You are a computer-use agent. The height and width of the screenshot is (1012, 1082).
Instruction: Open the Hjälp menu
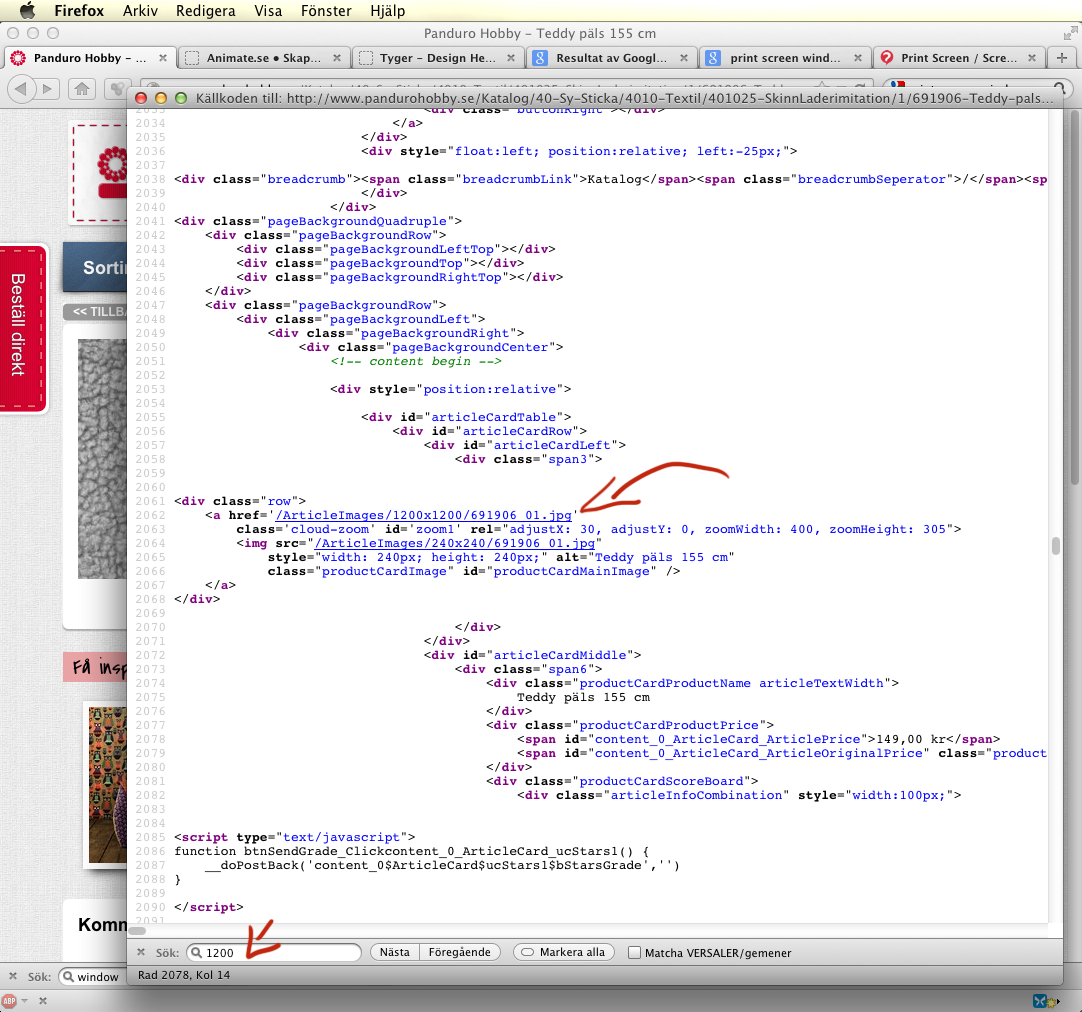[x=387, y=11]
